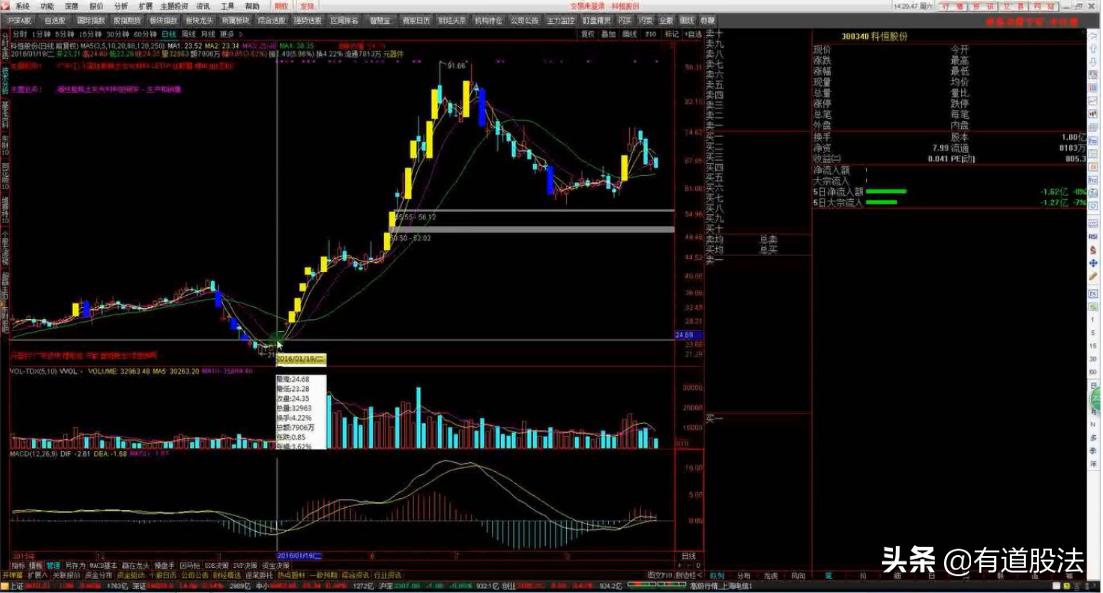Expand the 扩展∧ bottom panel
Screen dimensions: 1103x593
pos(37,575)
